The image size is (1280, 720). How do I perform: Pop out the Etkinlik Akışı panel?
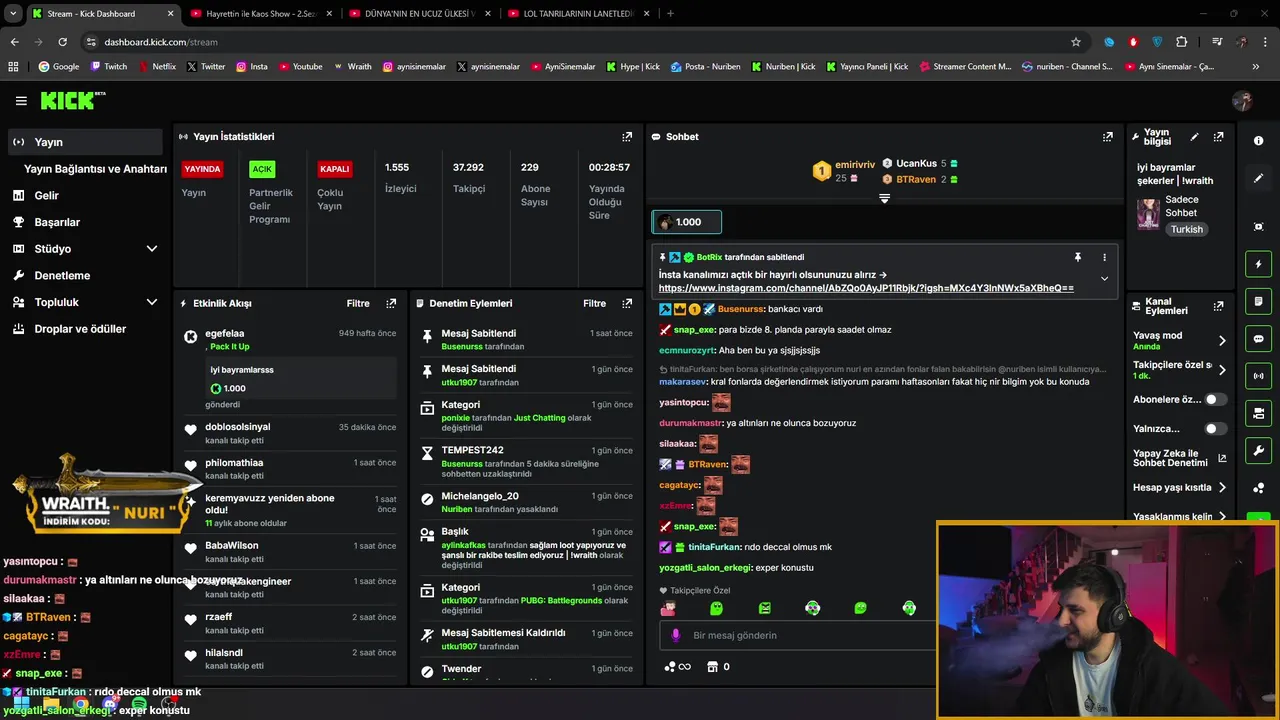click(x=391, y=303)
